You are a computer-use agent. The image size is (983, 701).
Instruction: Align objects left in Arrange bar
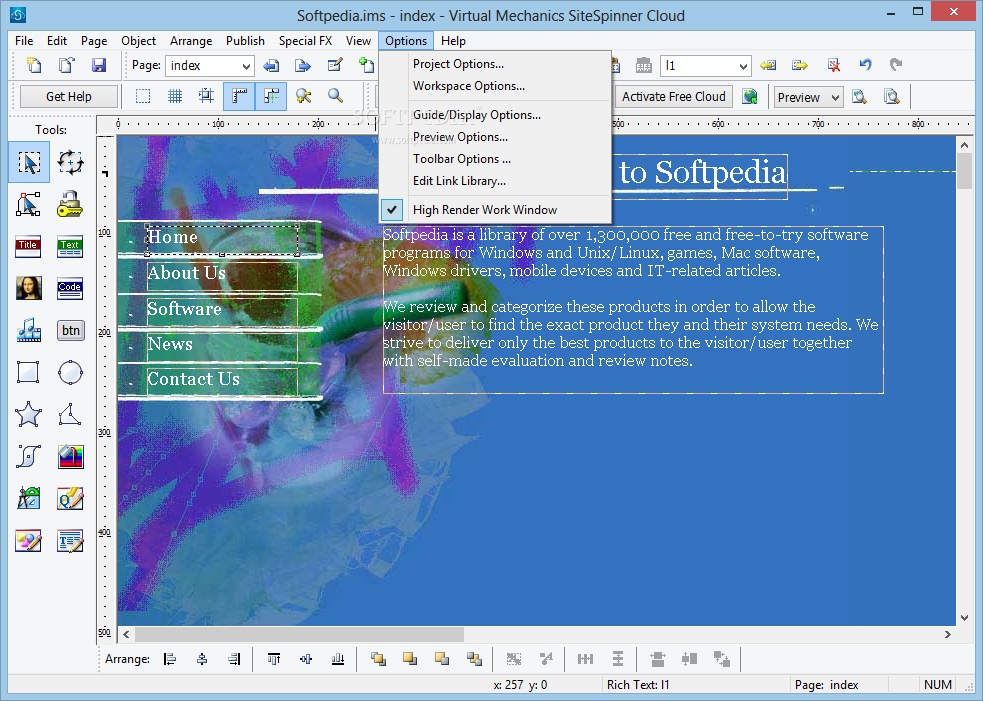170,658
